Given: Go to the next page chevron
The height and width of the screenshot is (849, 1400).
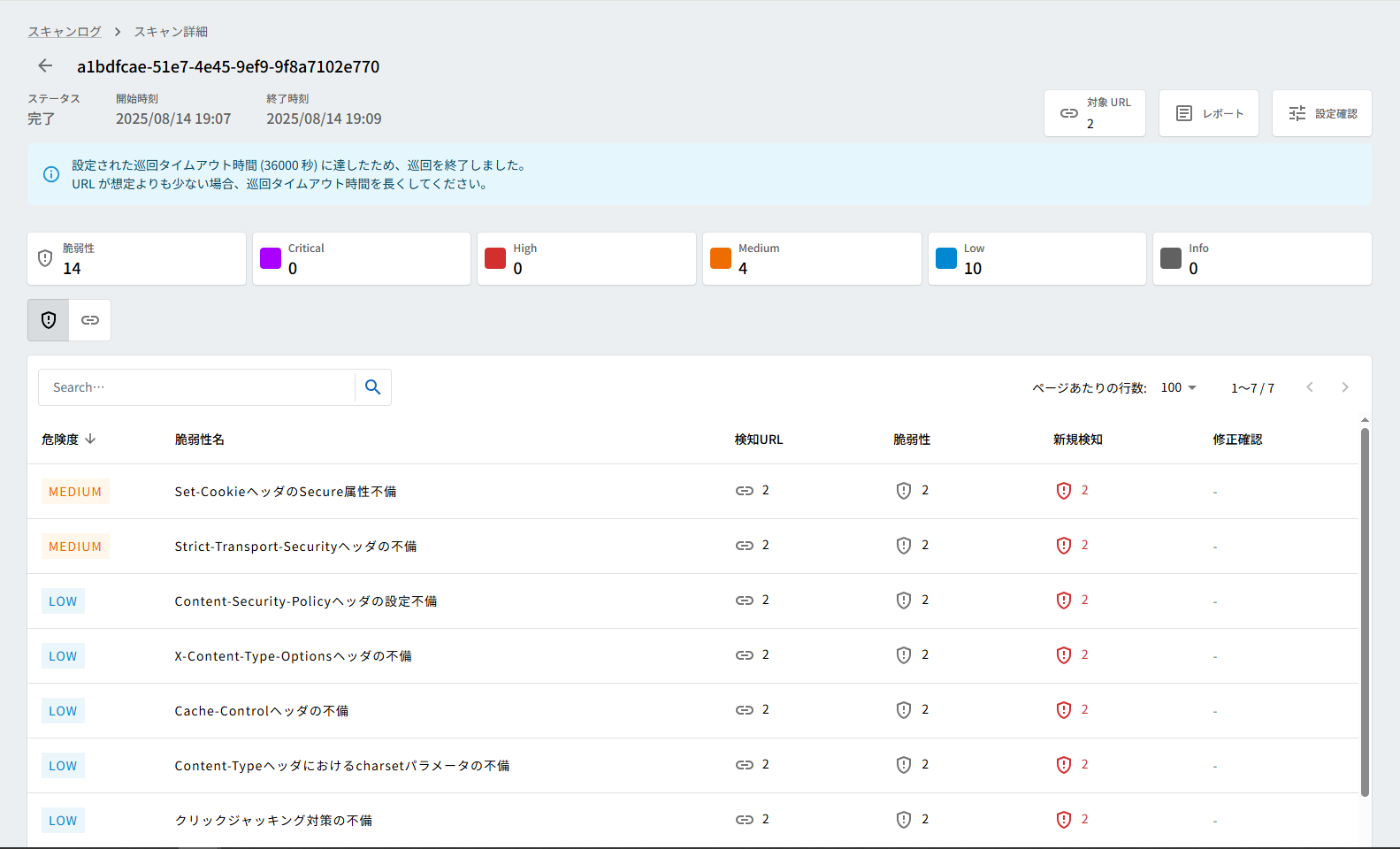Looking at the screenshot, I should (x=1345, y=387).
